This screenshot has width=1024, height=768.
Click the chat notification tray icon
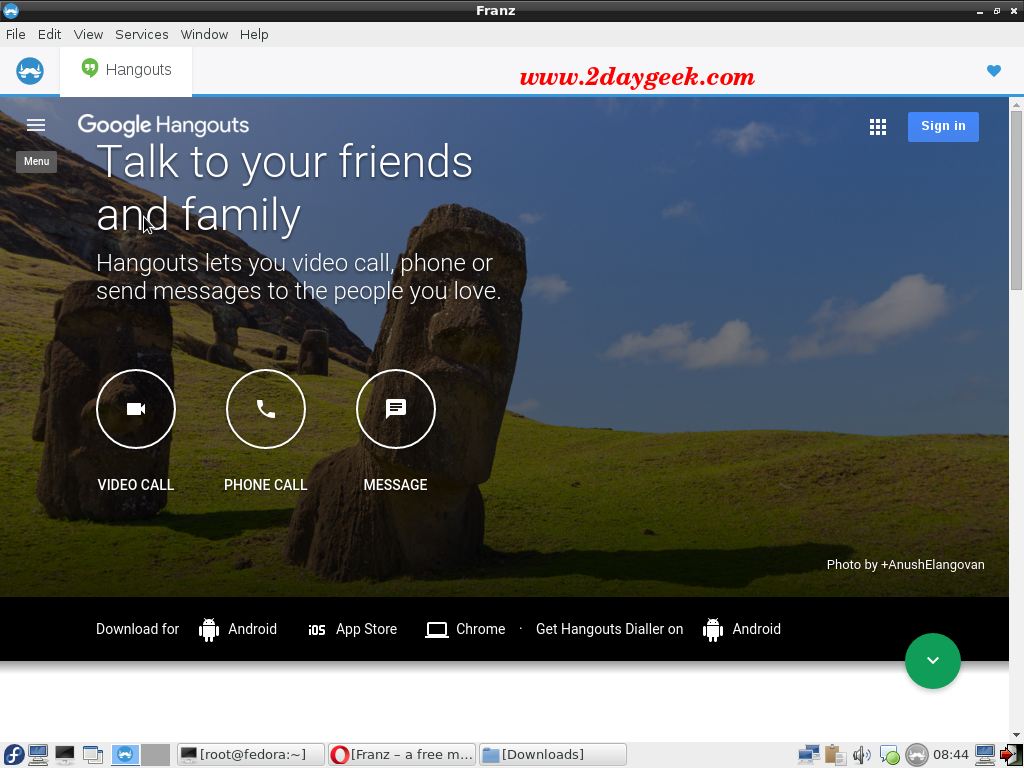(x=889, y=755)
